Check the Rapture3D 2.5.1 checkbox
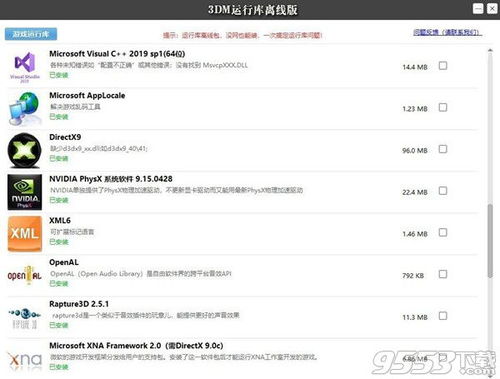Screen dimensions: 500x379 point(443,316)
